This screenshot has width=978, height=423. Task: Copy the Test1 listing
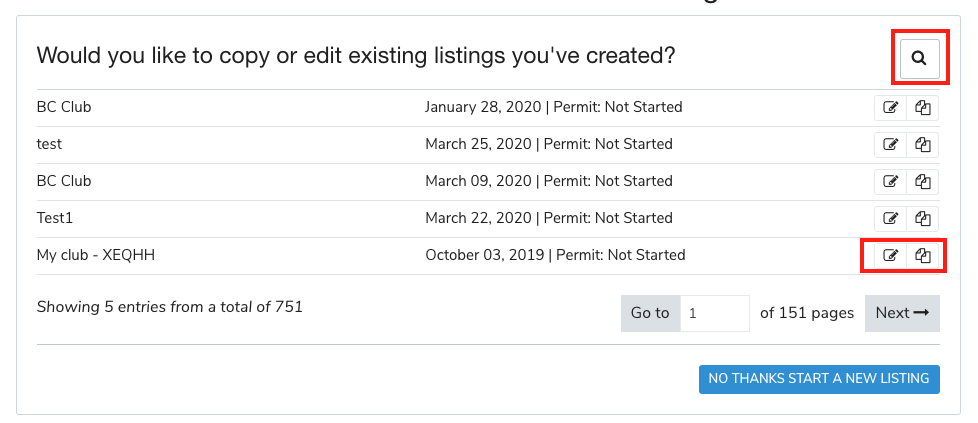coord(923,219)
